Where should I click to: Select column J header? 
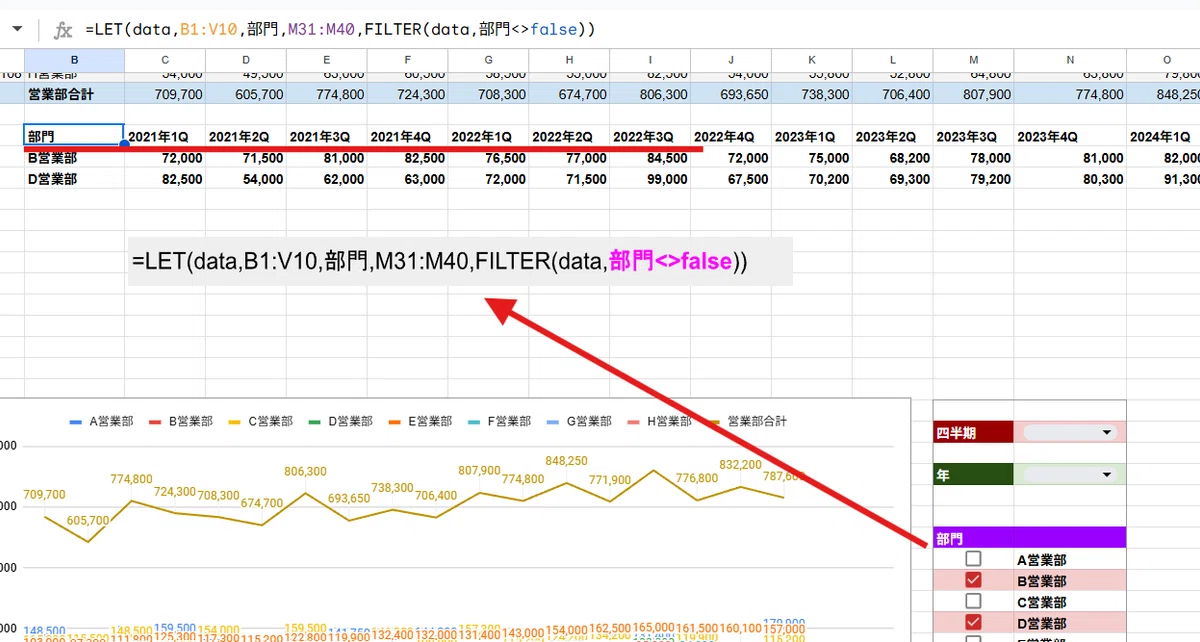coord(731,60)
